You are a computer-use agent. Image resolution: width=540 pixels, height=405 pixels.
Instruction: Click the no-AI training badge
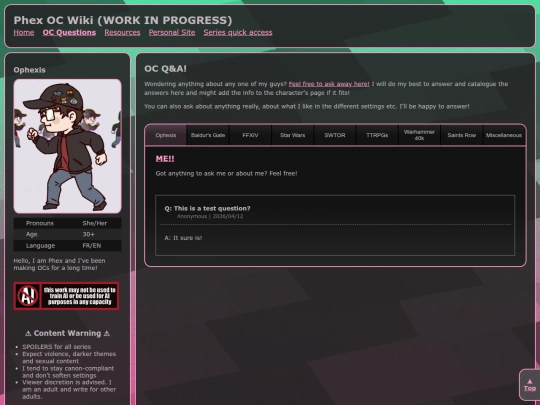66,296
